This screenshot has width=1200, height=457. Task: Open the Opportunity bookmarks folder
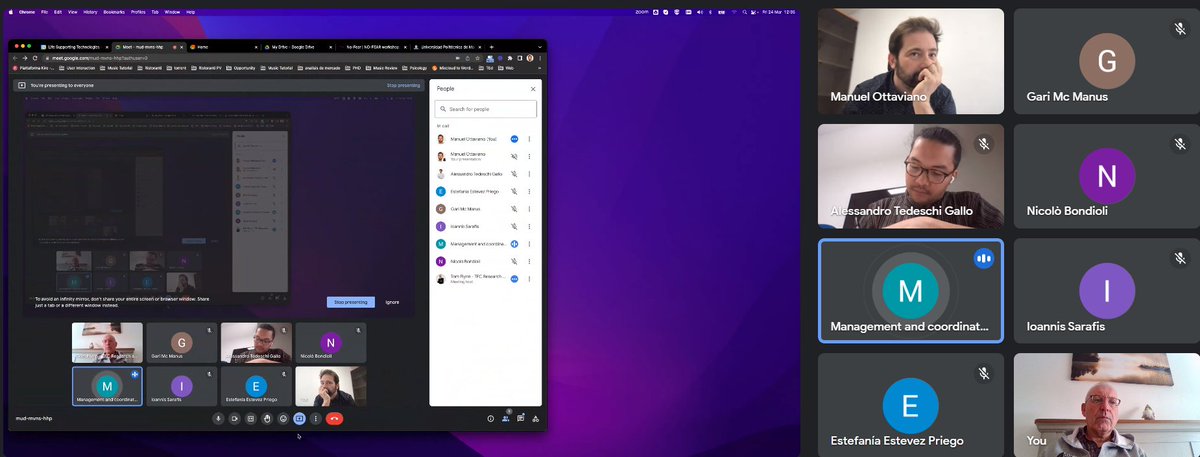coord(240,68)
